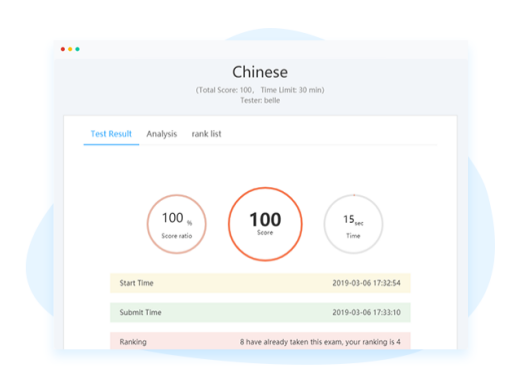Open the Test Result tab
Image resolution: width=524 pixels, height=387 pixels.
point(111,134)
